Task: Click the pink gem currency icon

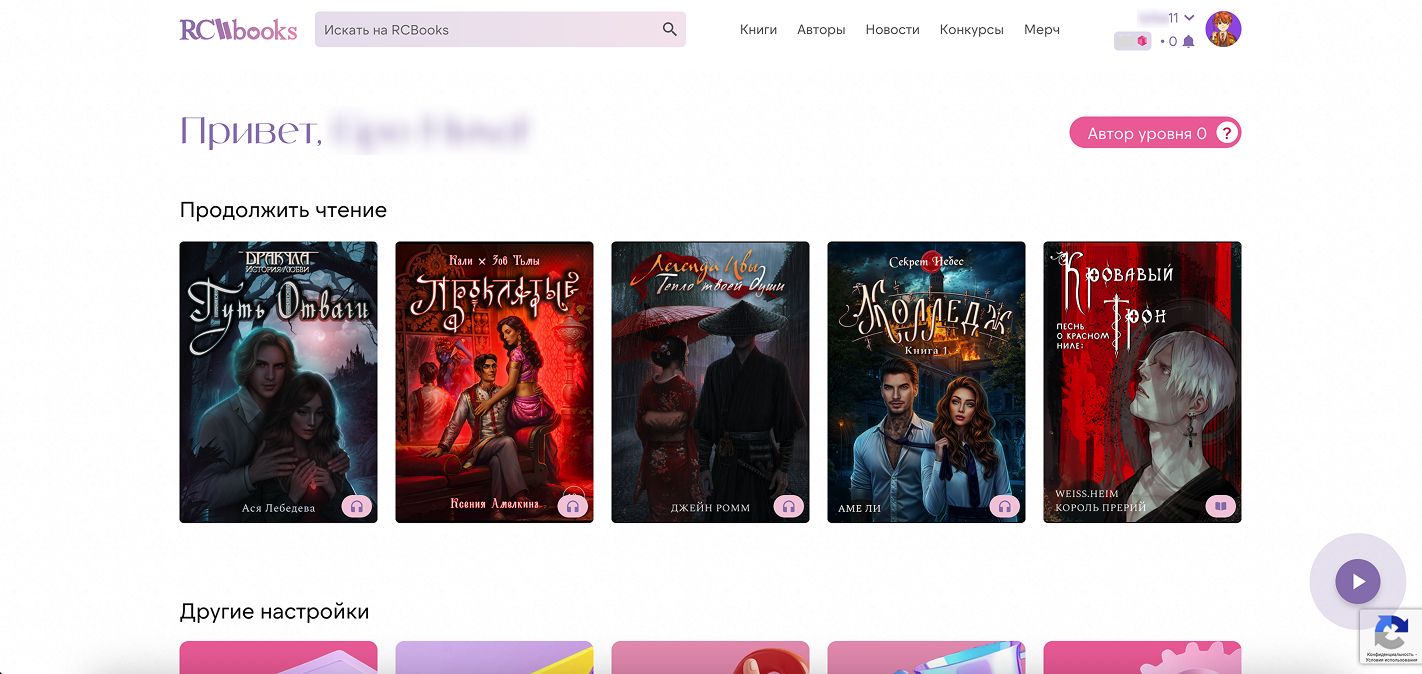Action: pyautogui.click(x=1140, y=41)
